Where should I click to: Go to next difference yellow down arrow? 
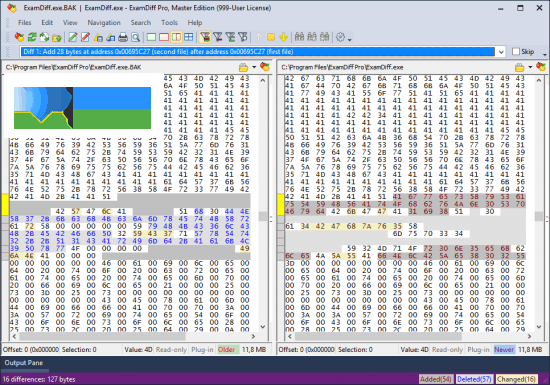tap(283, 37)
